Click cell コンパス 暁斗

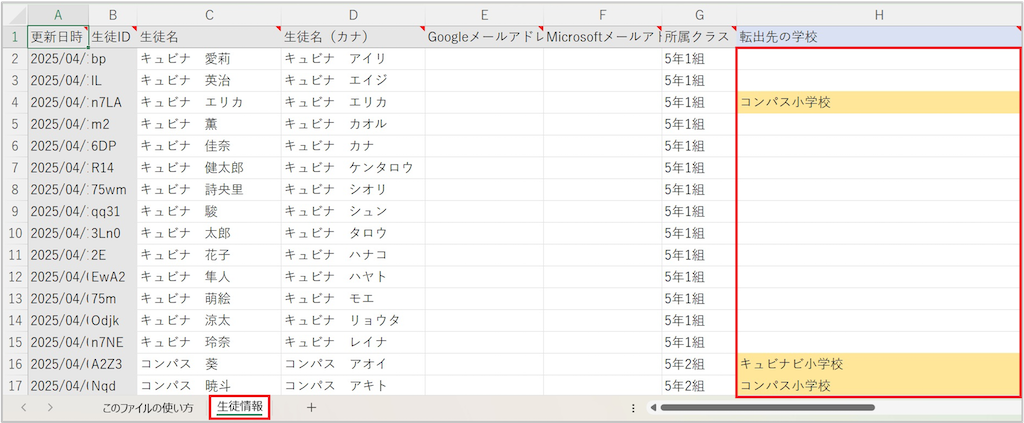coord(209,385)
